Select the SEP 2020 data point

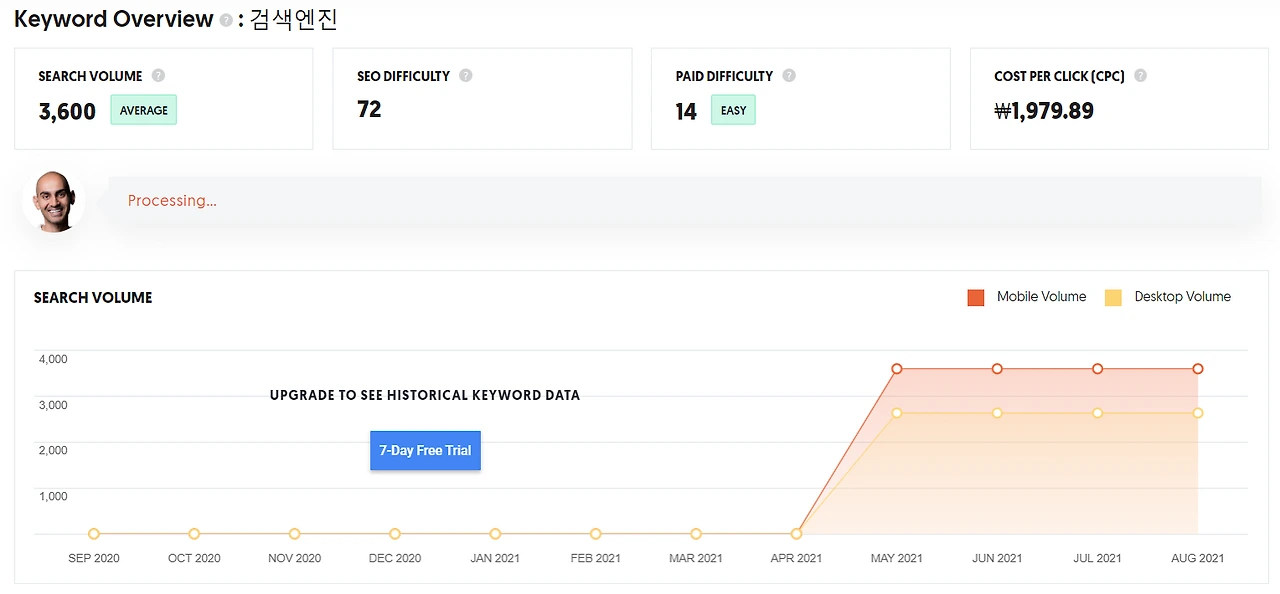tap(94, 534)
